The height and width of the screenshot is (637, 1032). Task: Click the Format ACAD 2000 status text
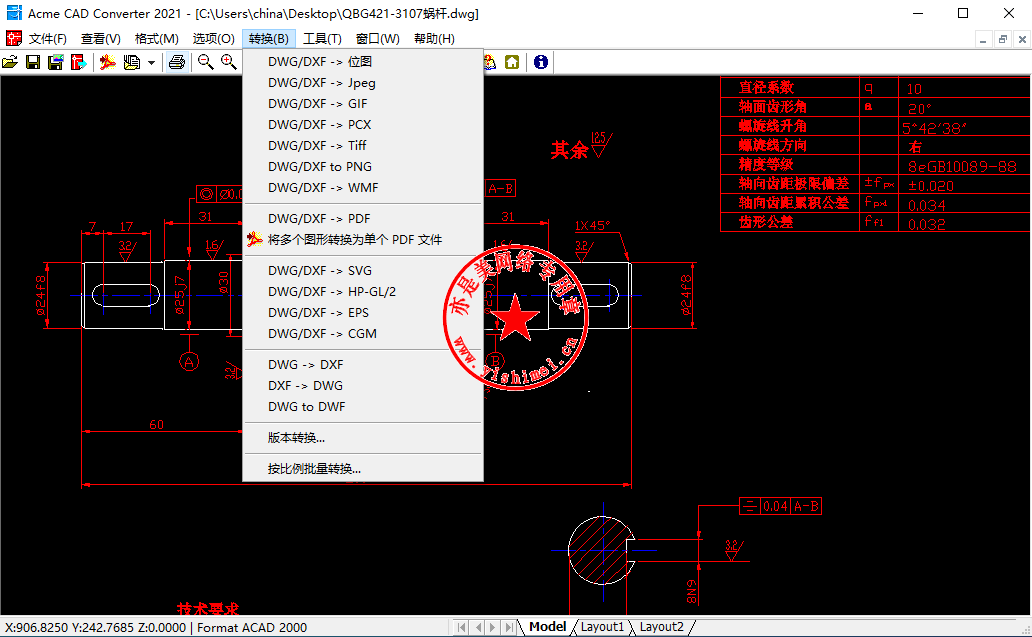click(252, 628)
